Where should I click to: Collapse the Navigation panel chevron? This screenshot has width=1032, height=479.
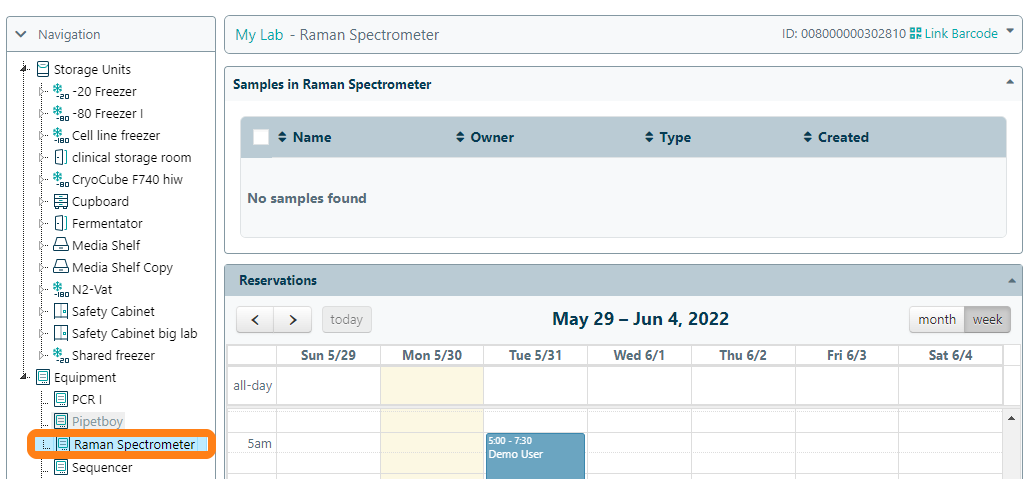(21, 34)
